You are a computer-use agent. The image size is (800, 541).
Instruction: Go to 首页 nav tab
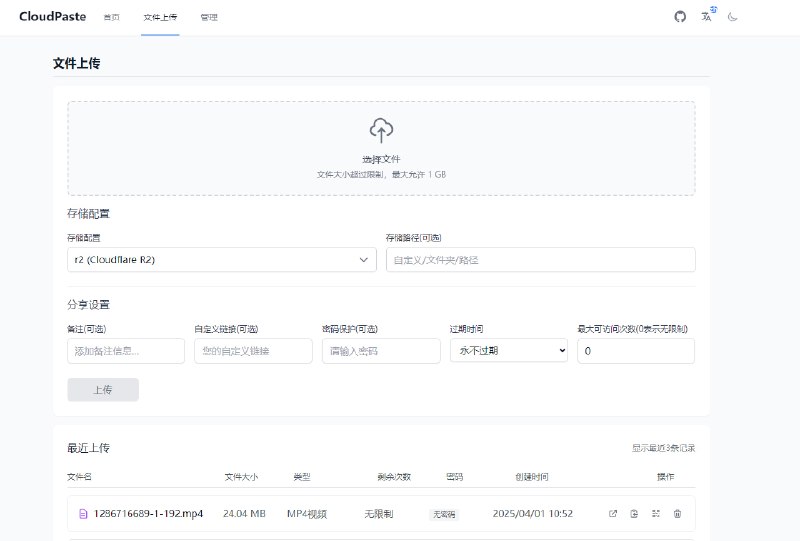112,17
